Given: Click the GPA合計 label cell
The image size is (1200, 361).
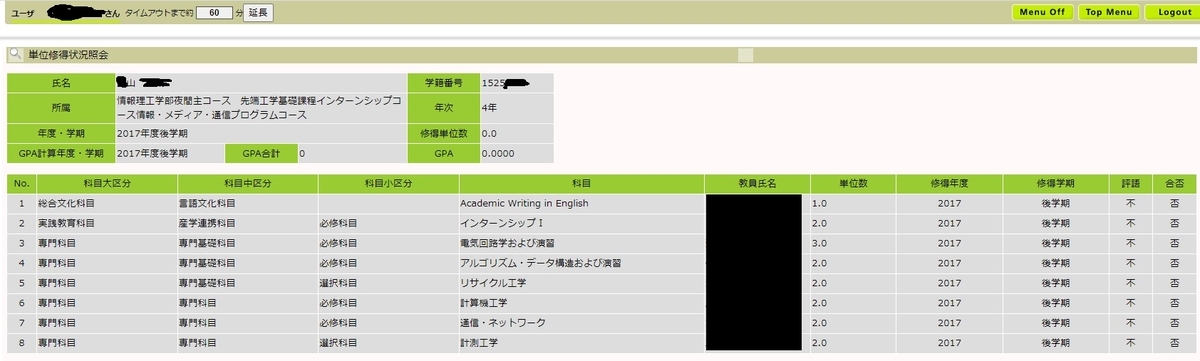Looking at the screenshot, I should (x=260, y=153).
